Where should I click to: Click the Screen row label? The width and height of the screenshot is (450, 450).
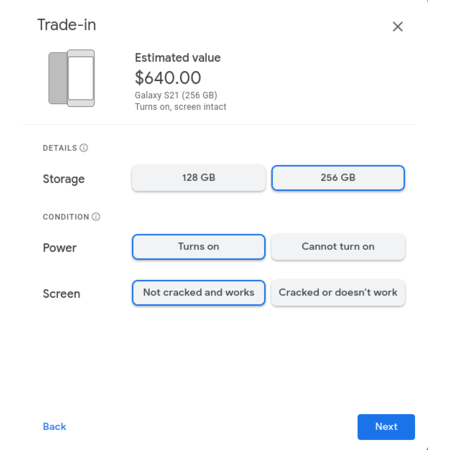click(x=62, y=294)
